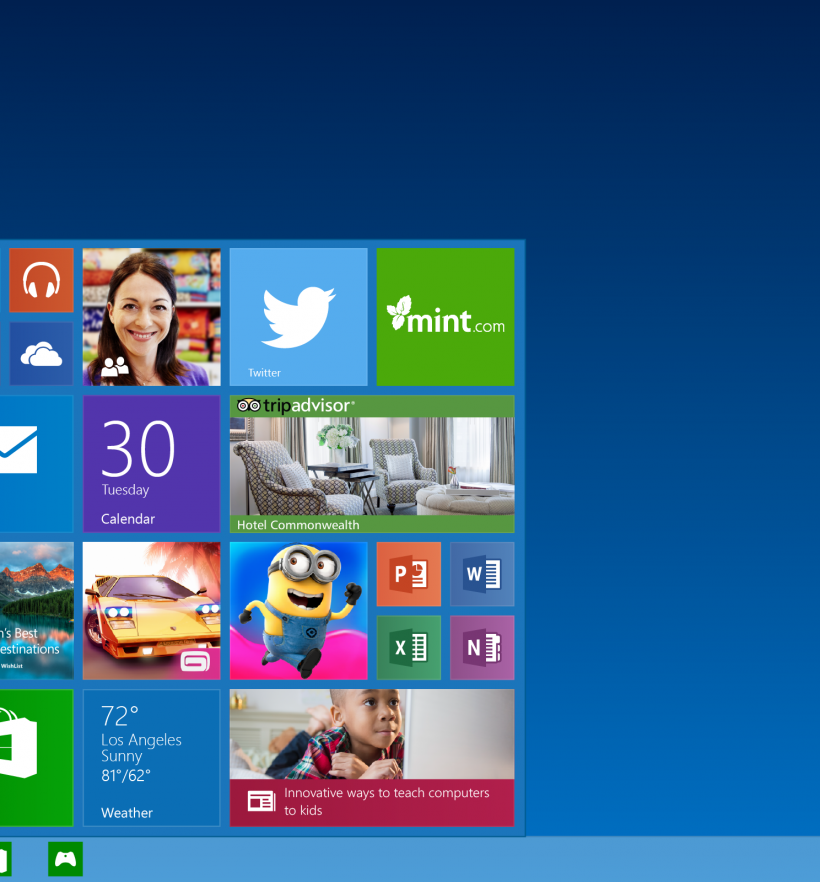
Task: Click the Xbox controller icon in taskbar
Action: coord(65,859)
